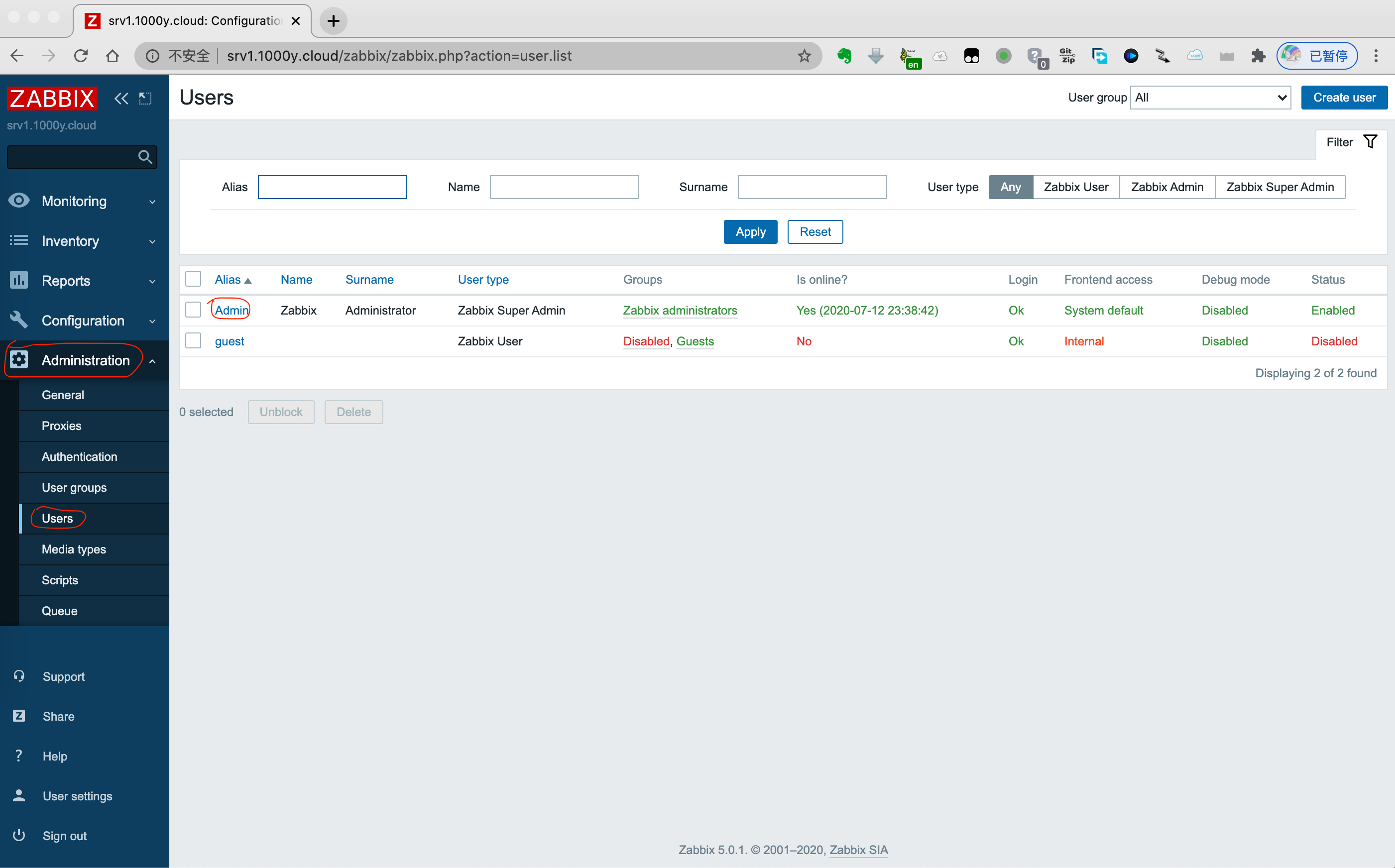Open User groups under Administration
Viewport: 1395px width, 868px height.
[x=94, y=488]
